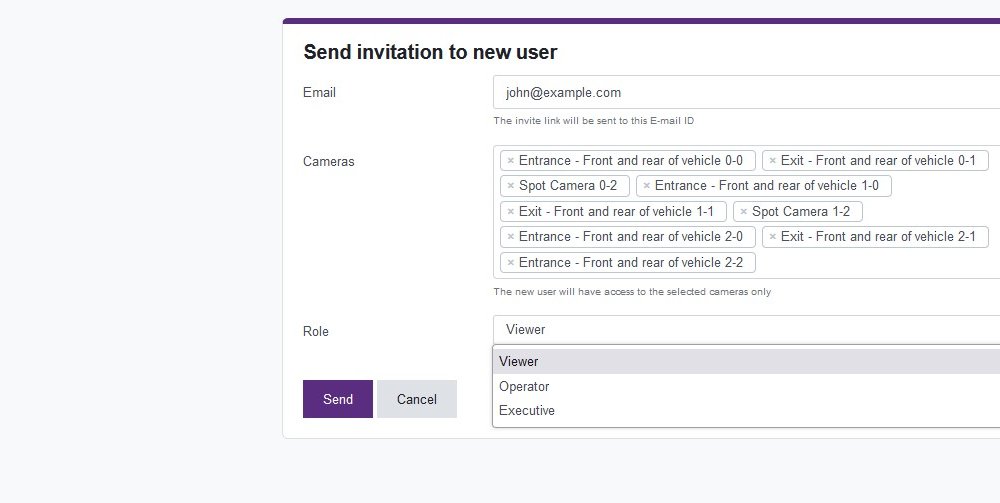This screenshot has width=1000, height=503.
Task: Remove Spot Camera 1-2 tag
Action: [x=743, y=212]
